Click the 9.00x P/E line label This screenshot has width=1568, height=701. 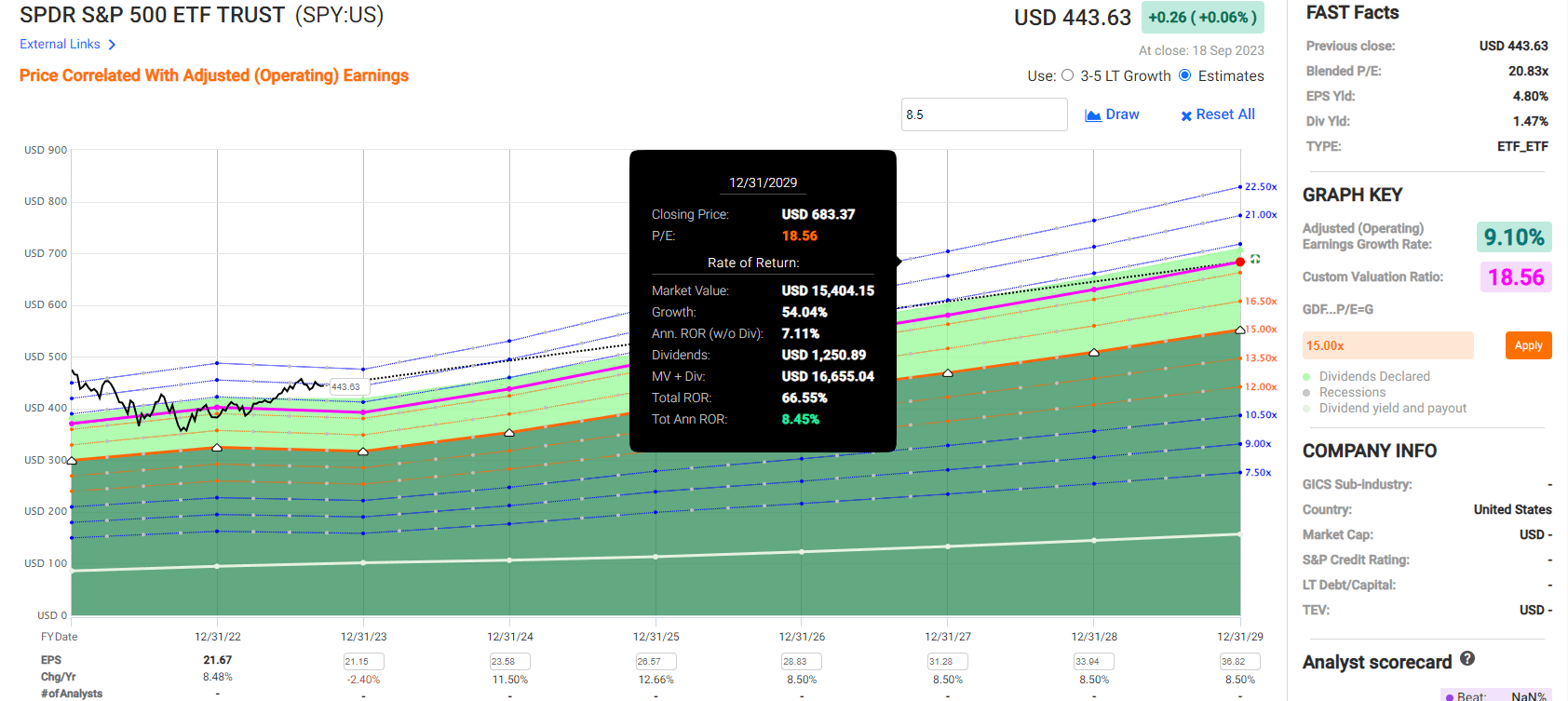pos(1258,444)
